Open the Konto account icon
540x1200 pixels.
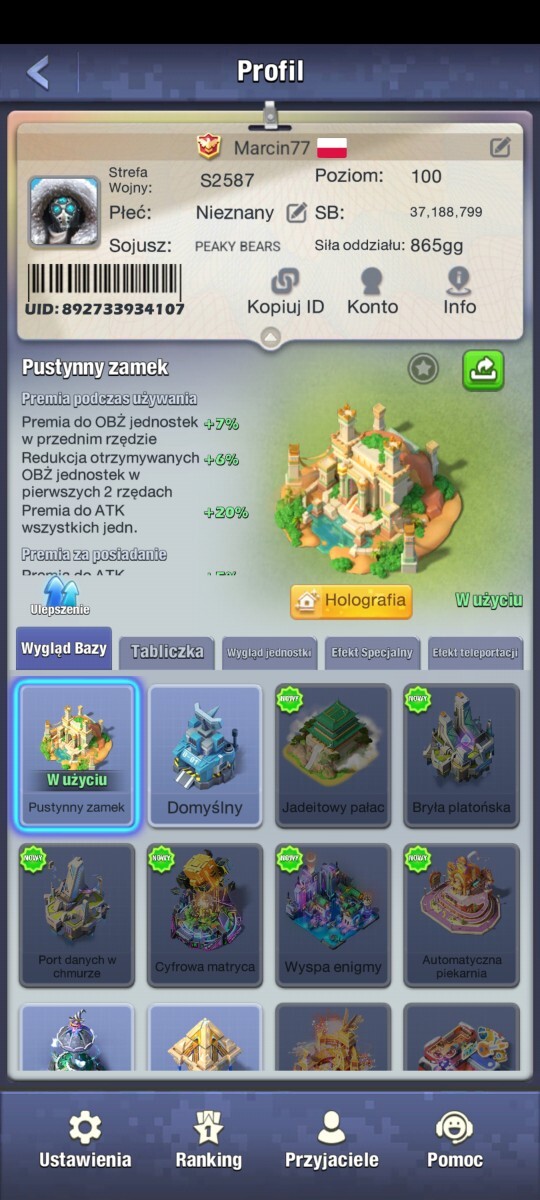click(x=372, y=290)
